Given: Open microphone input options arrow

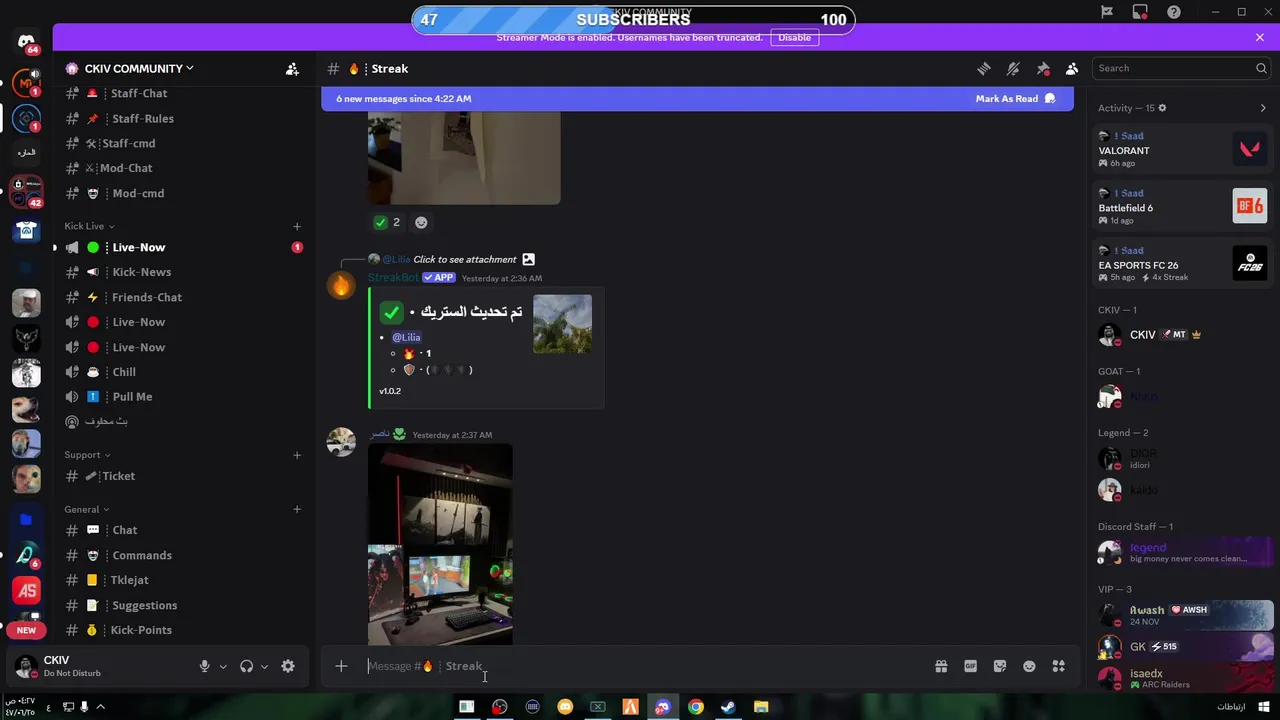Looking at the screenshot, I should pyautogui.click(x=223, y=667).
